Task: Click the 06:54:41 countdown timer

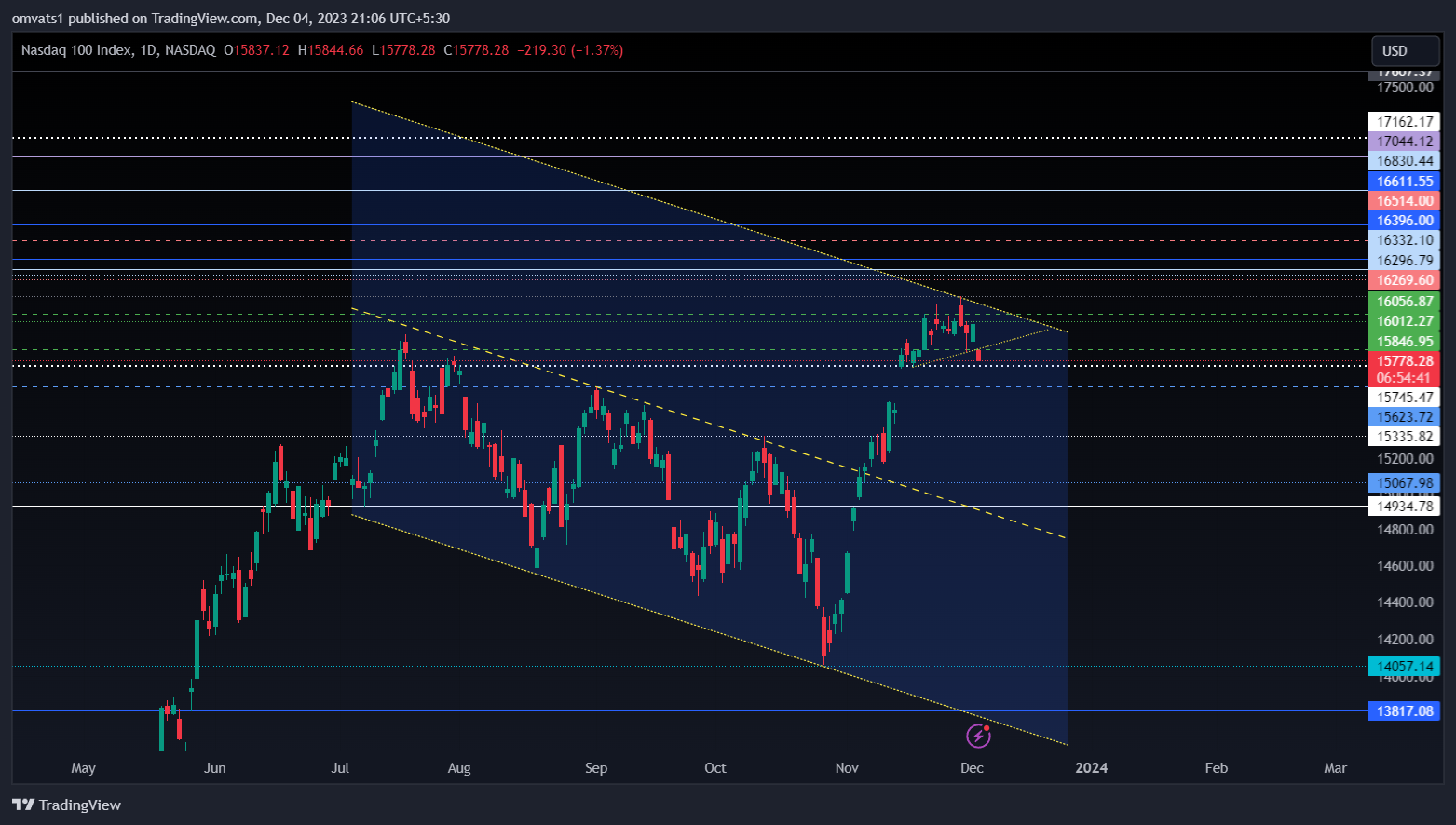Action: pos(1404,378)
